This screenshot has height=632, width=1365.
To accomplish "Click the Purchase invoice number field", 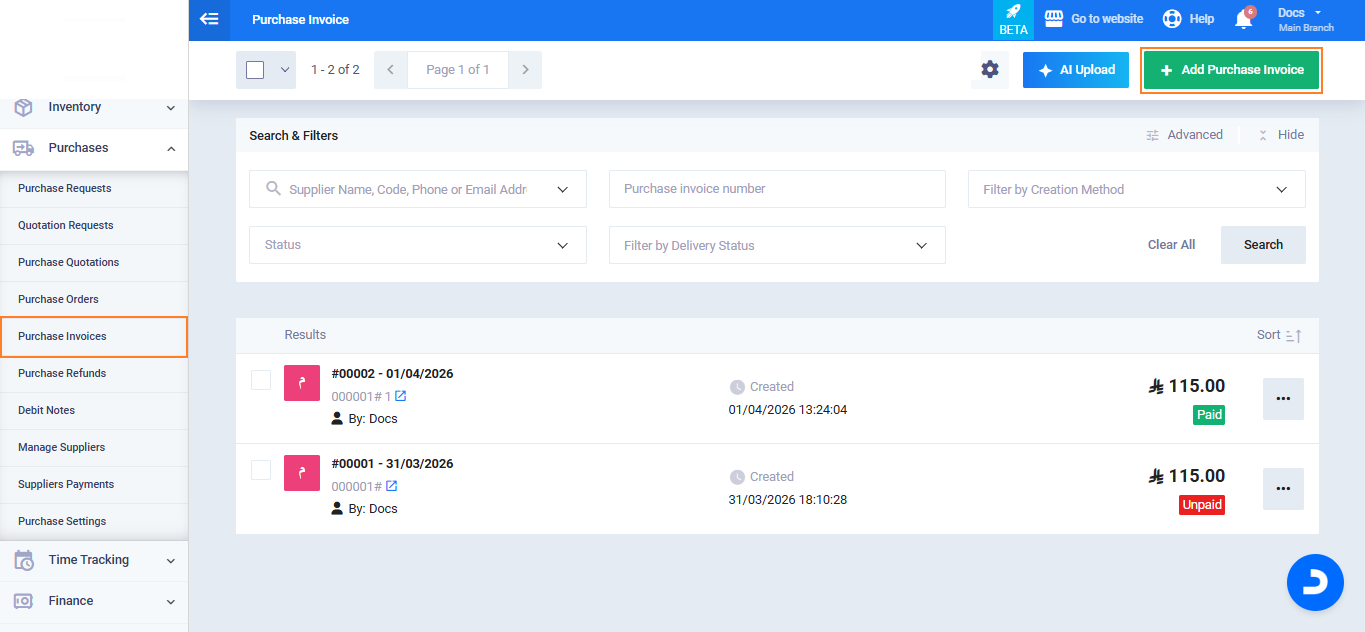I will point(776,189).
